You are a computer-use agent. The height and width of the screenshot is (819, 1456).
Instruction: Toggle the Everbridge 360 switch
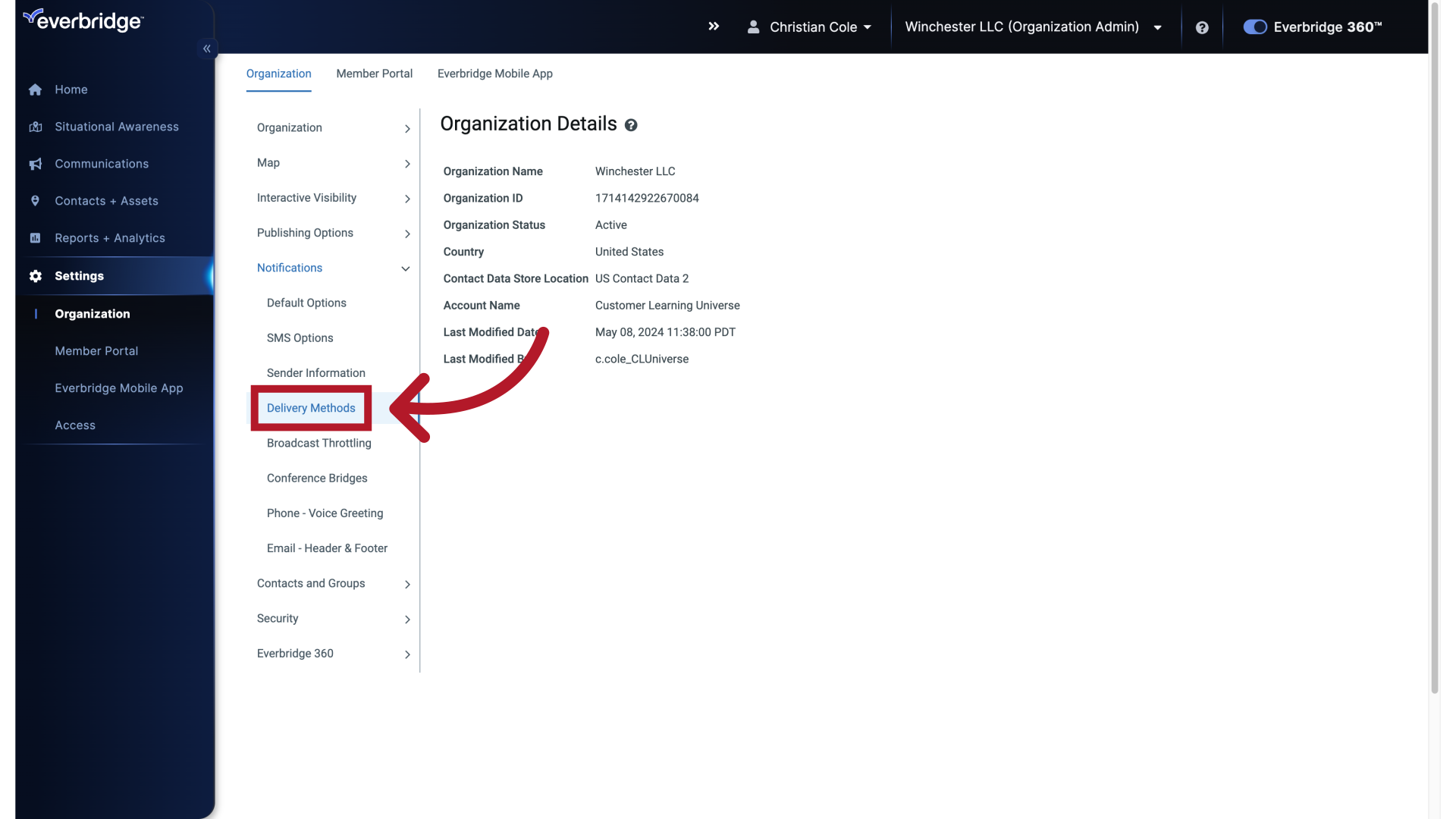(1255, 27)
